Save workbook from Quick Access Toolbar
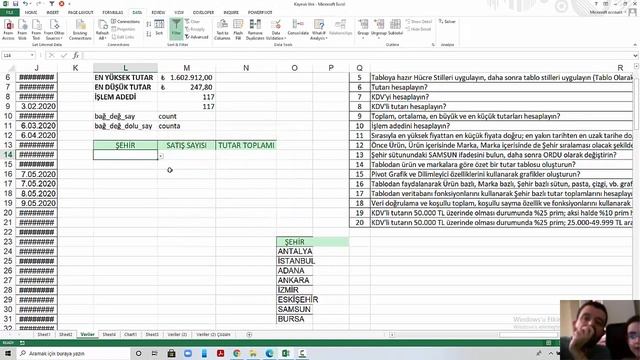 tap(16, 4)
